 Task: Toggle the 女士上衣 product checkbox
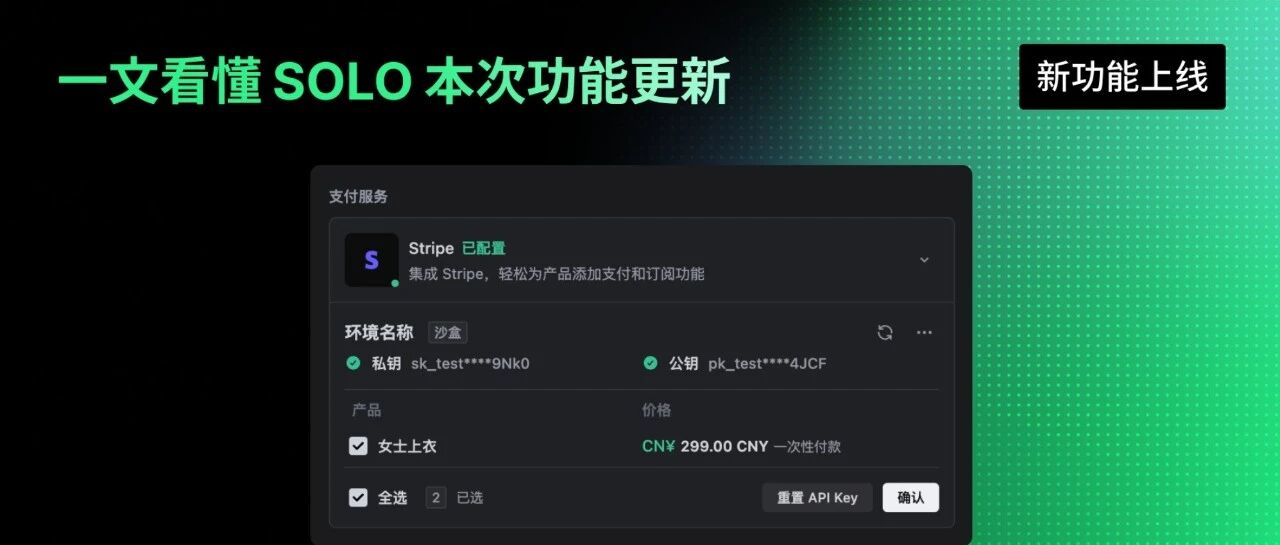pyautogui.click(x=358, y=446)
